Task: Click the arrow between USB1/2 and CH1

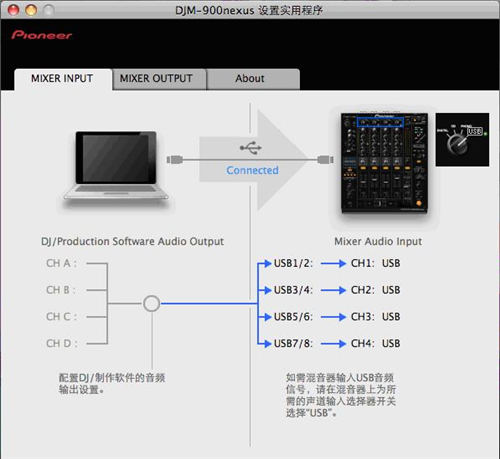Action: tap(333, 264)
